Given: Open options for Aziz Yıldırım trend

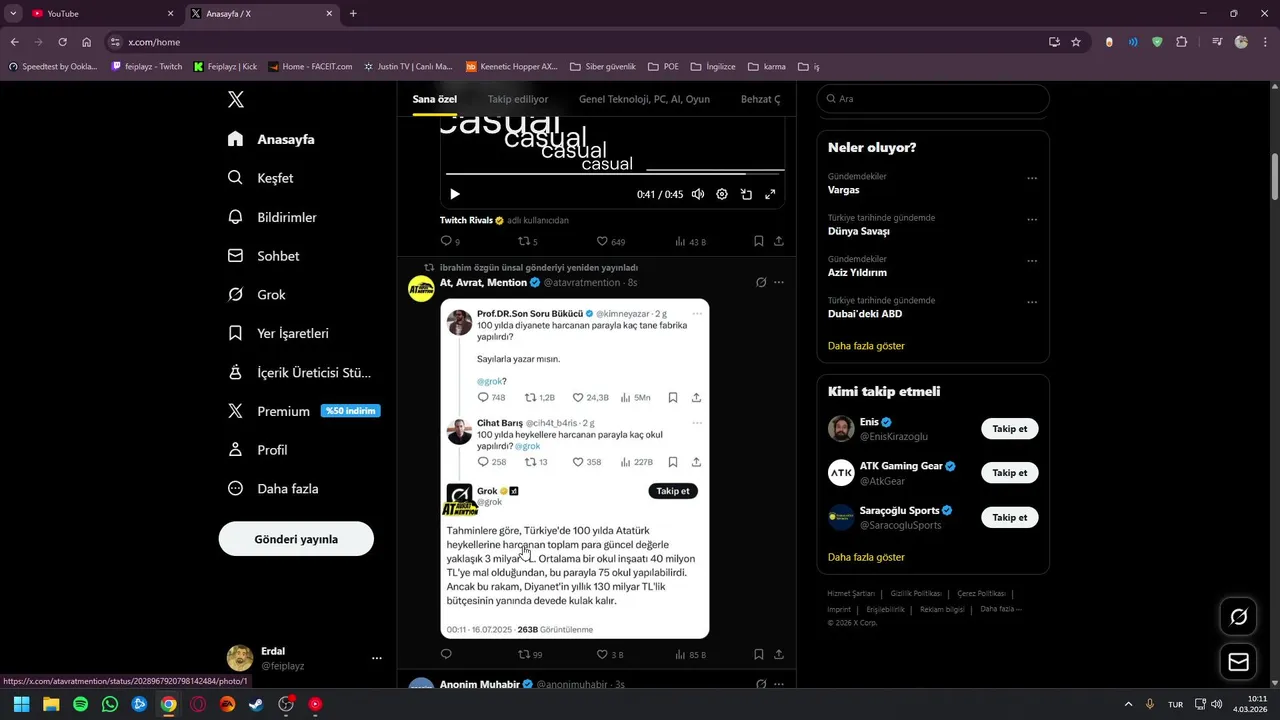Looking at the screenshot, I should point(1032,261).
